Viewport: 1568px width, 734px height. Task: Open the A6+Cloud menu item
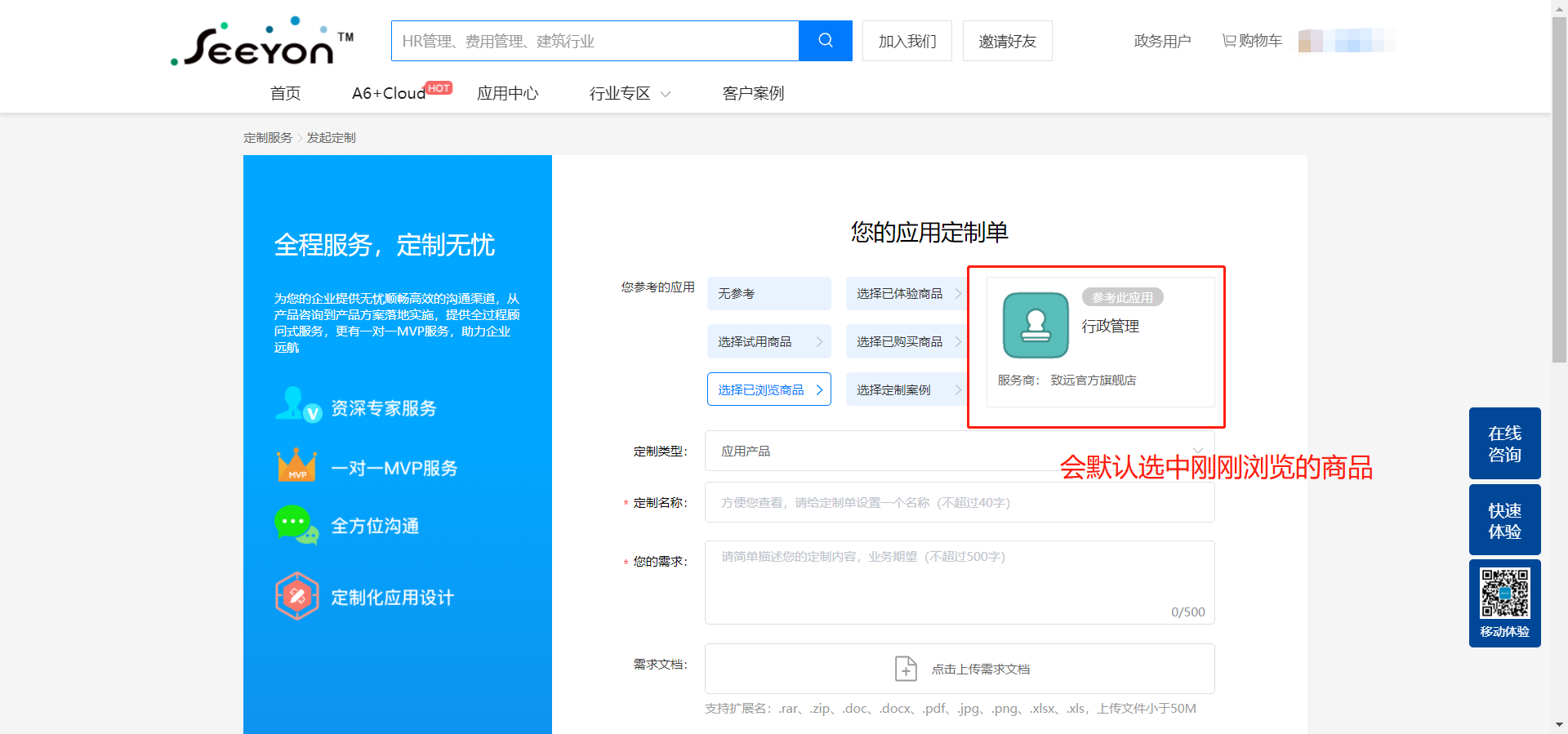pyautogui.click(x=389, y=93)
